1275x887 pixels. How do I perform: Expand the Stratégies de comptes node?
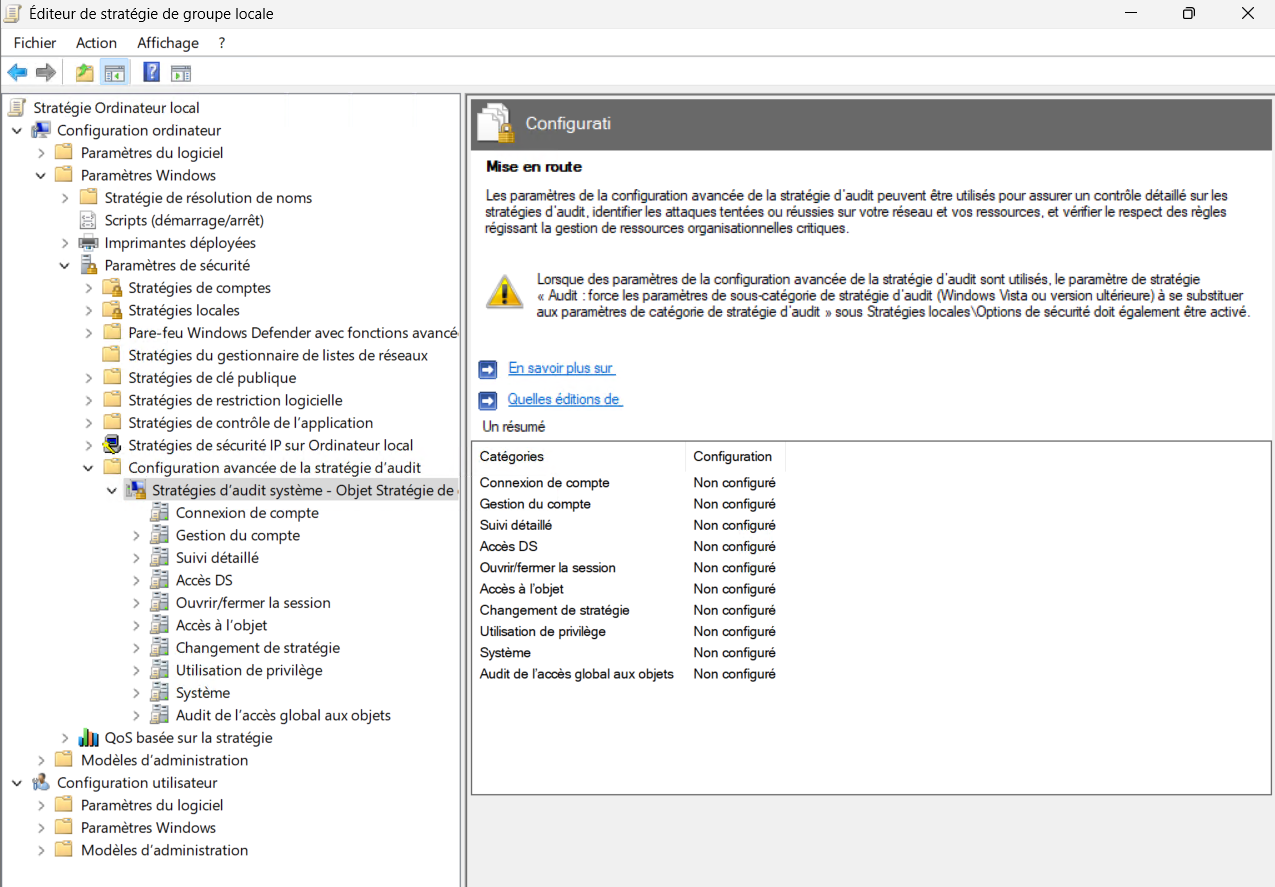(x=89, y=288)
